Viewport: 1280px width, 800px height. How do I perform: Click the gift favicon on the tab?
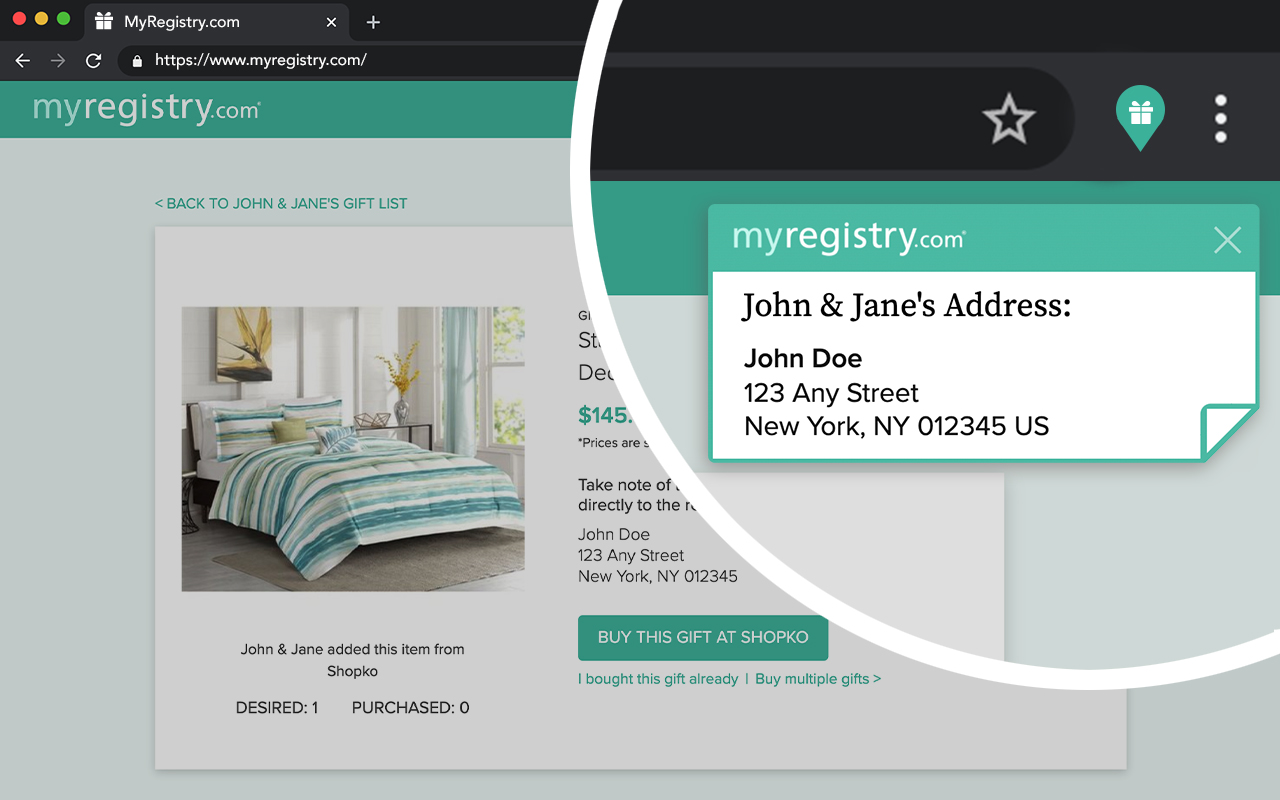click(x=103, y=22)
